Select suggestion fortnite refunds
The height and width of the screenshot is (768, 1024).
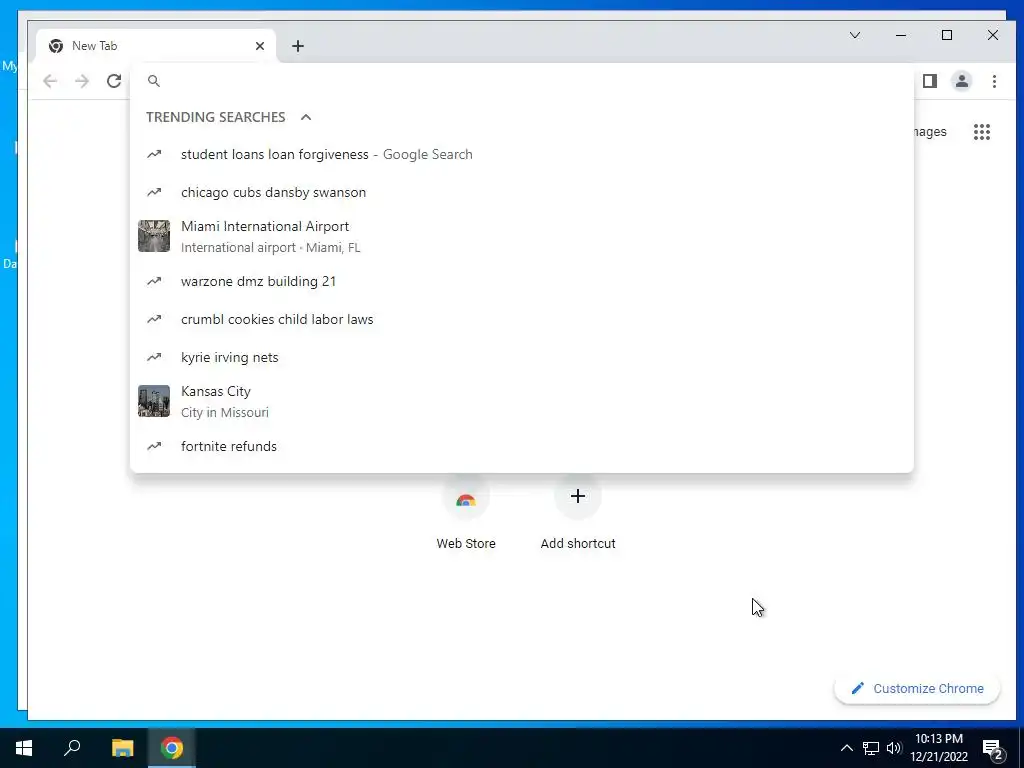[x=522, y=446]
